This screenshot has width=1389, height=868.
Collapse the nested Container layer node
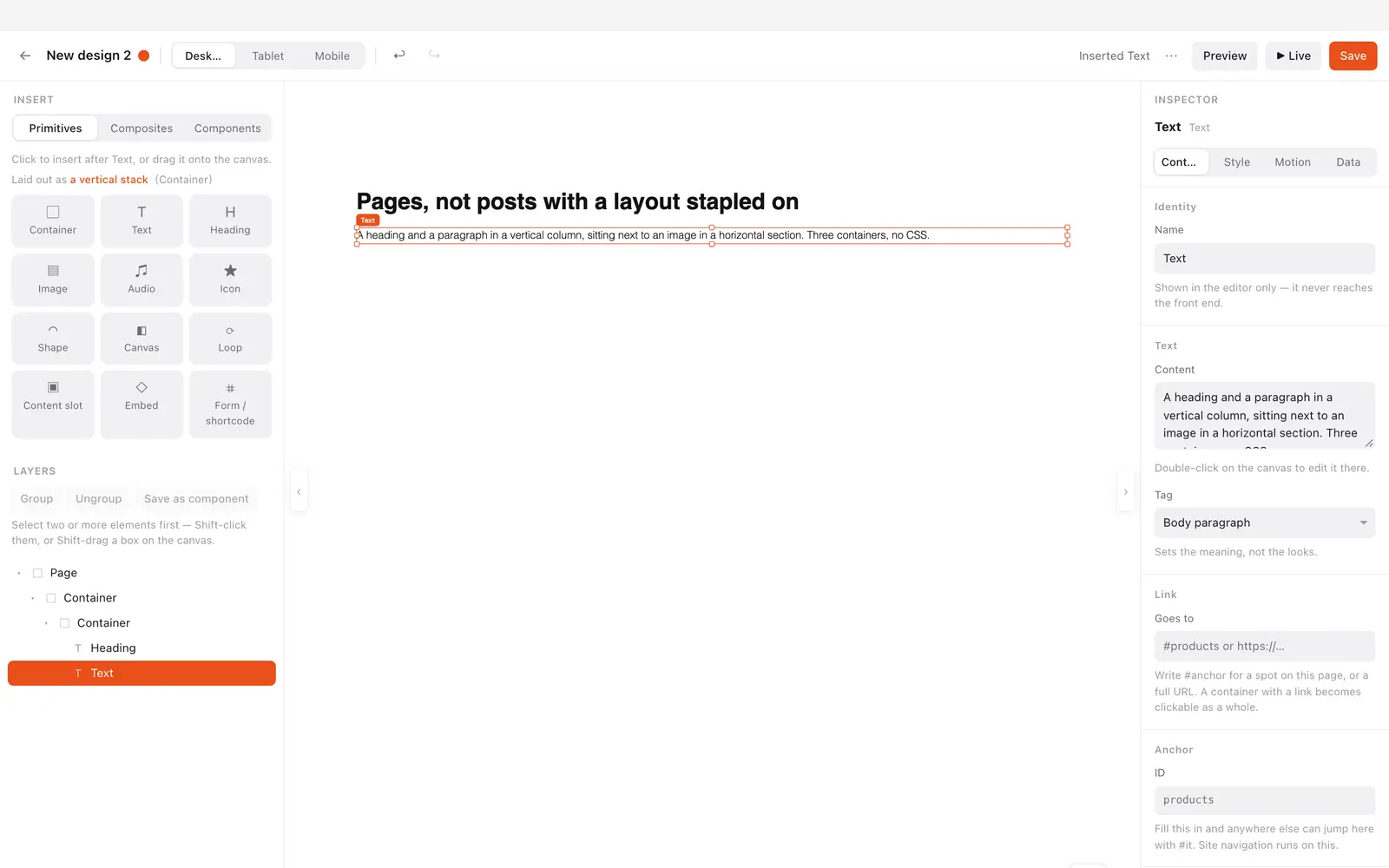(46, 623)
